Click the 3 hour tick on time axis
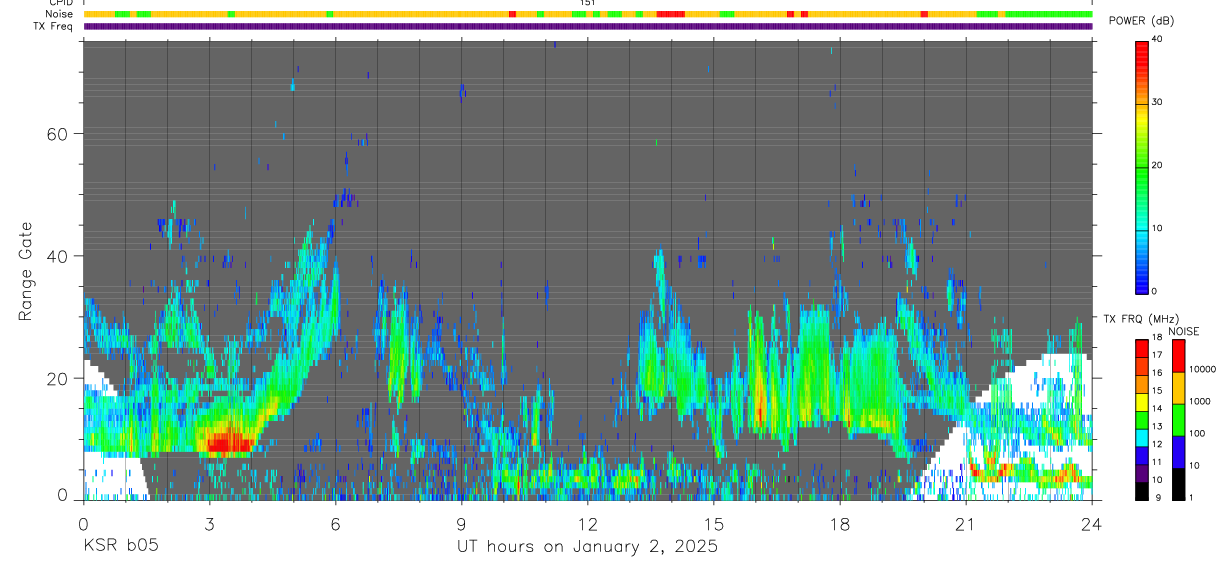This screenshot has width=1228, height=567. 209,523
